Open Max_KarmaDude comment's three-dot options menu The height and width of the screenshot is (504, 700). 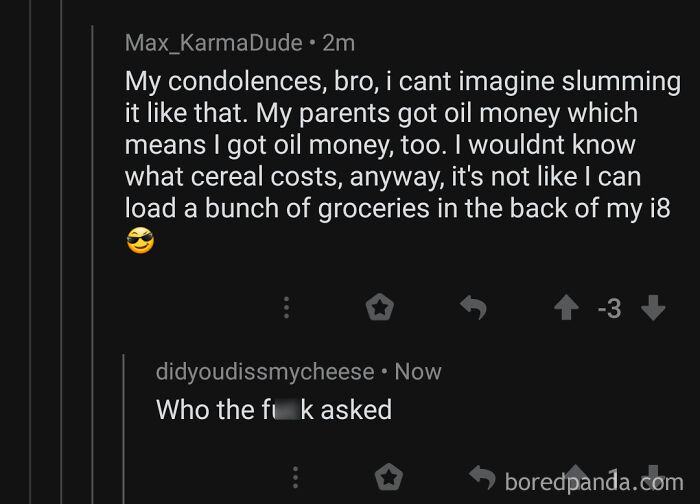point(287,308)
